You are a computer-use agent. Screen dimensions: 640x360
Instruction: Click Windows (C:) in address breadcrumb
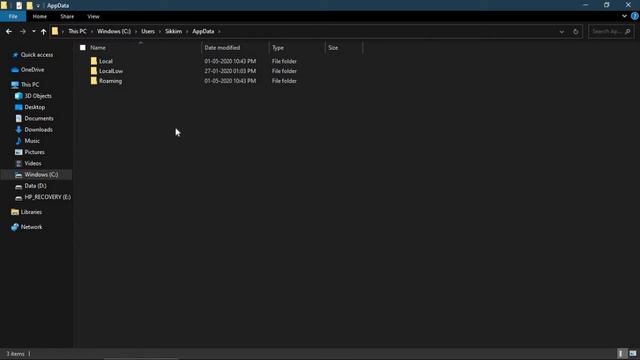point(114,31)
